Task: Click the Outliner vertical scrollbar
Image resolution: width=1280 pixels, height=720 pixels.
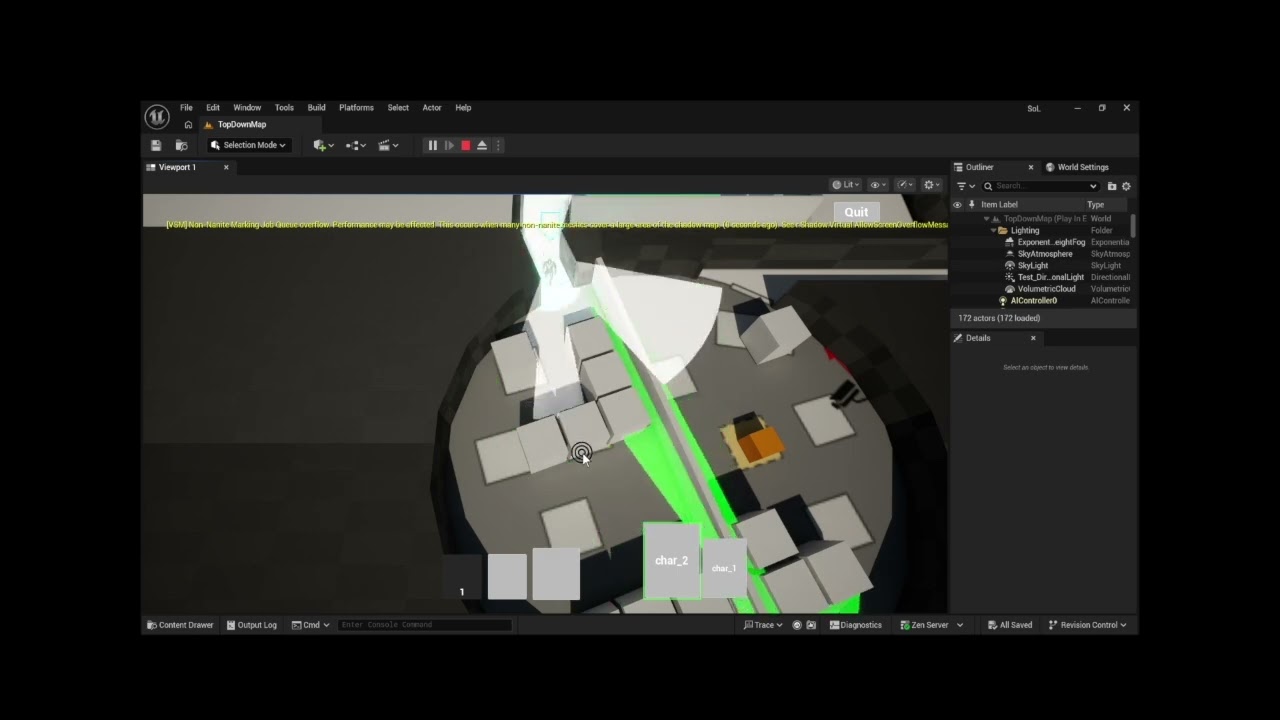Action: click(x=1134, y=226)
